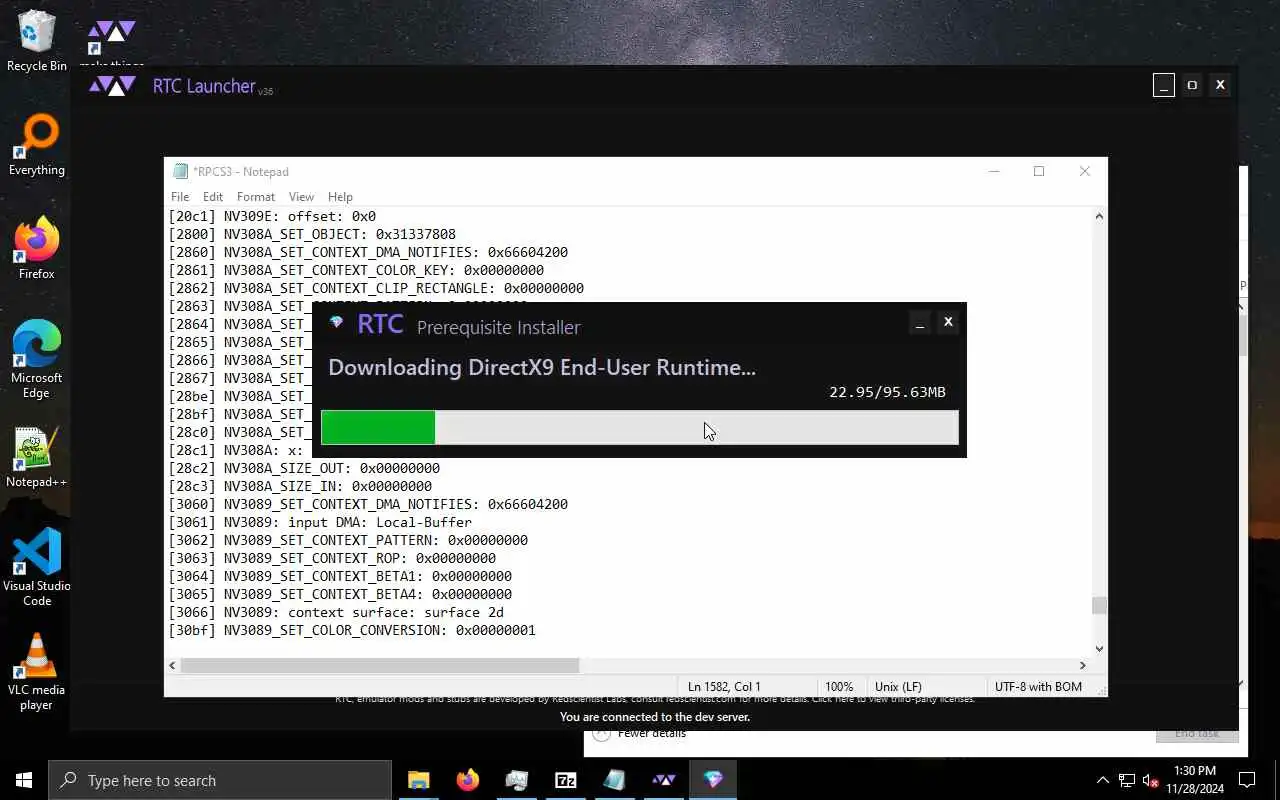Click the DirectX9 download progress bar
This screenshot has height=800, width=1280.
point(640,427)
